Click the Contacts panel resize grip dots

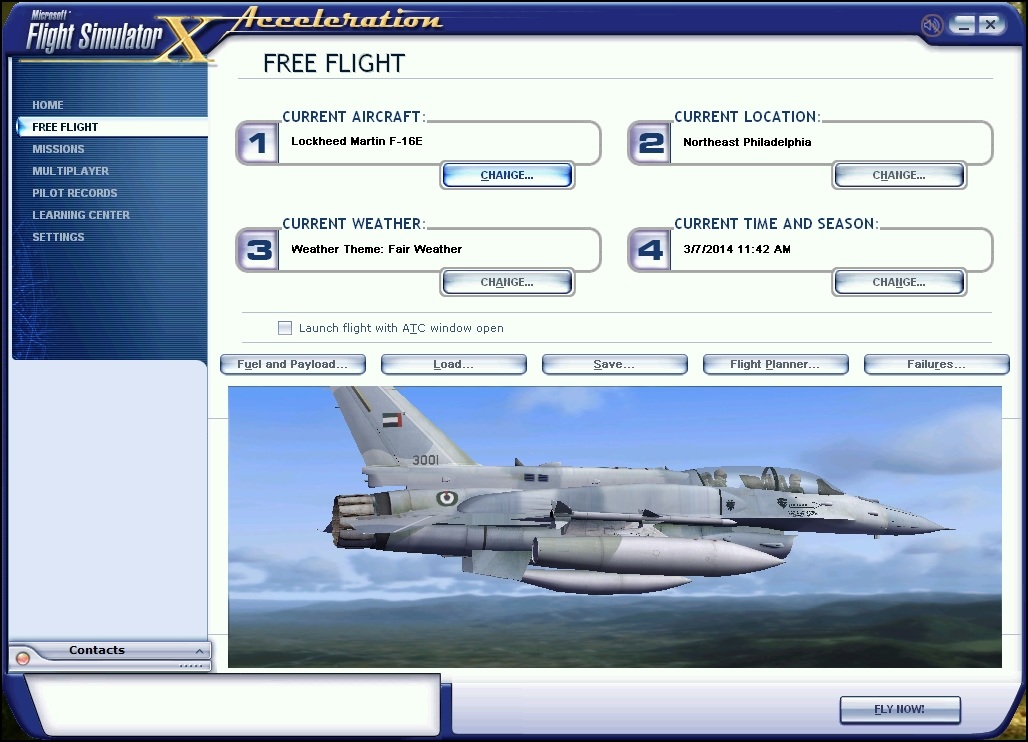click(190, 666)
